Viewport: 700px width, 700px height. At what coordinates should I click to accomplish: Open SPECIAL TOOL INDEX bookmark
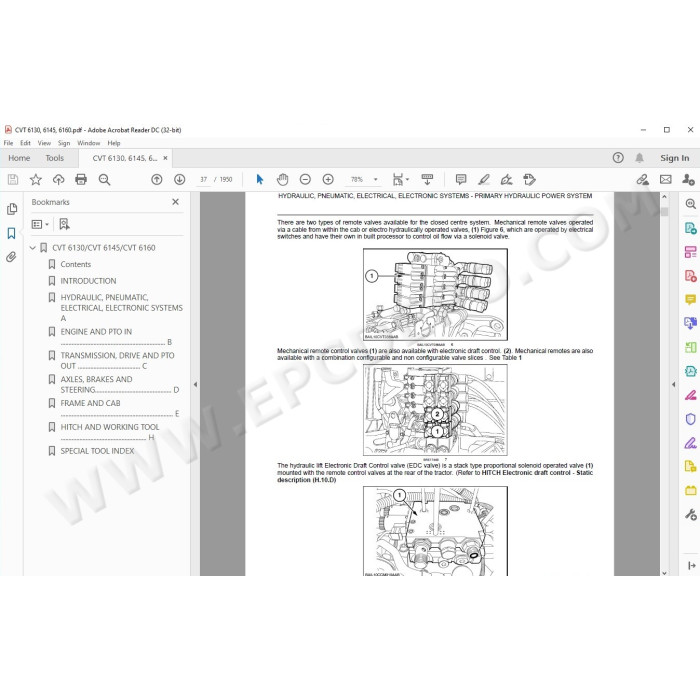point(97,451)
